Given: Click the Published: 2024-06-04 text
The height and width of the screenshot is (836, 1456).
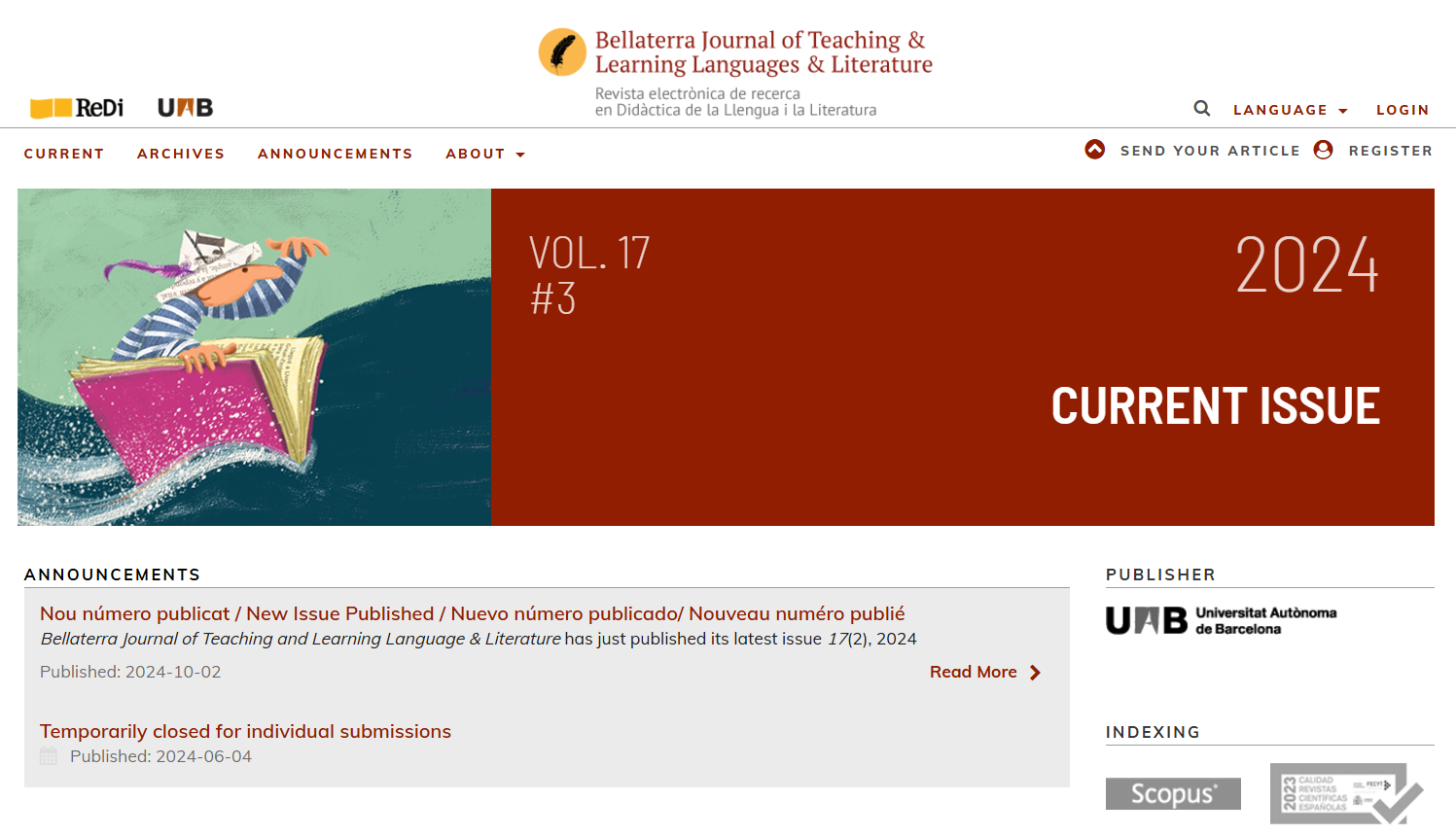Looking at the screenshot, I should pos(160,756).
